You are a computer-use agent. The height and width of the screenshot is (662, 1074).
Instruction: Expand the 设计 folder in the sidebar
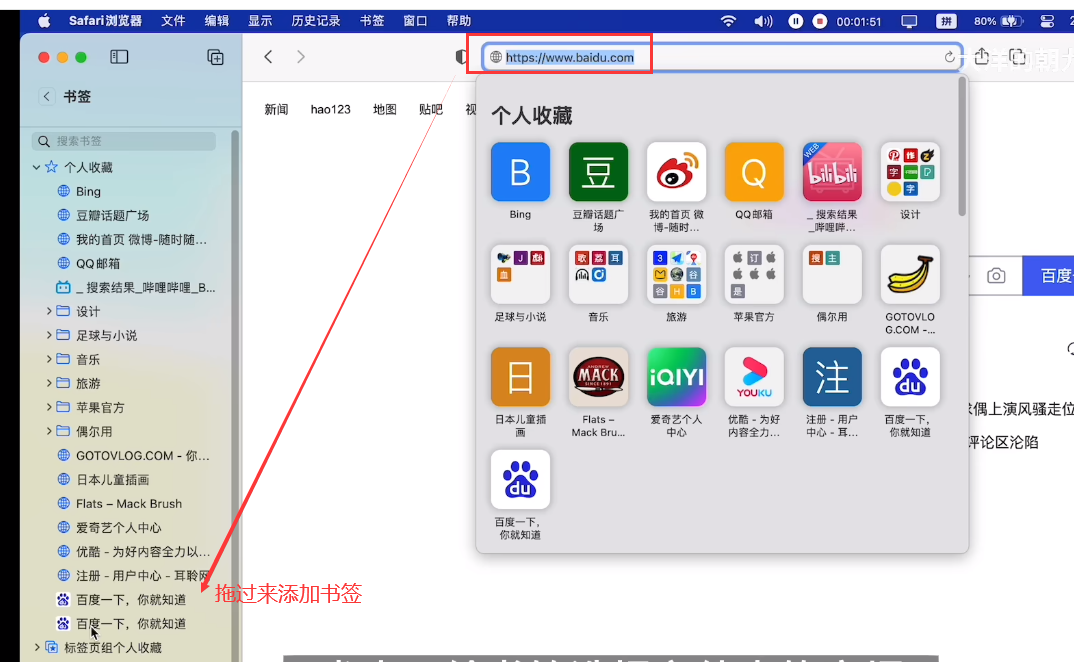49,311
